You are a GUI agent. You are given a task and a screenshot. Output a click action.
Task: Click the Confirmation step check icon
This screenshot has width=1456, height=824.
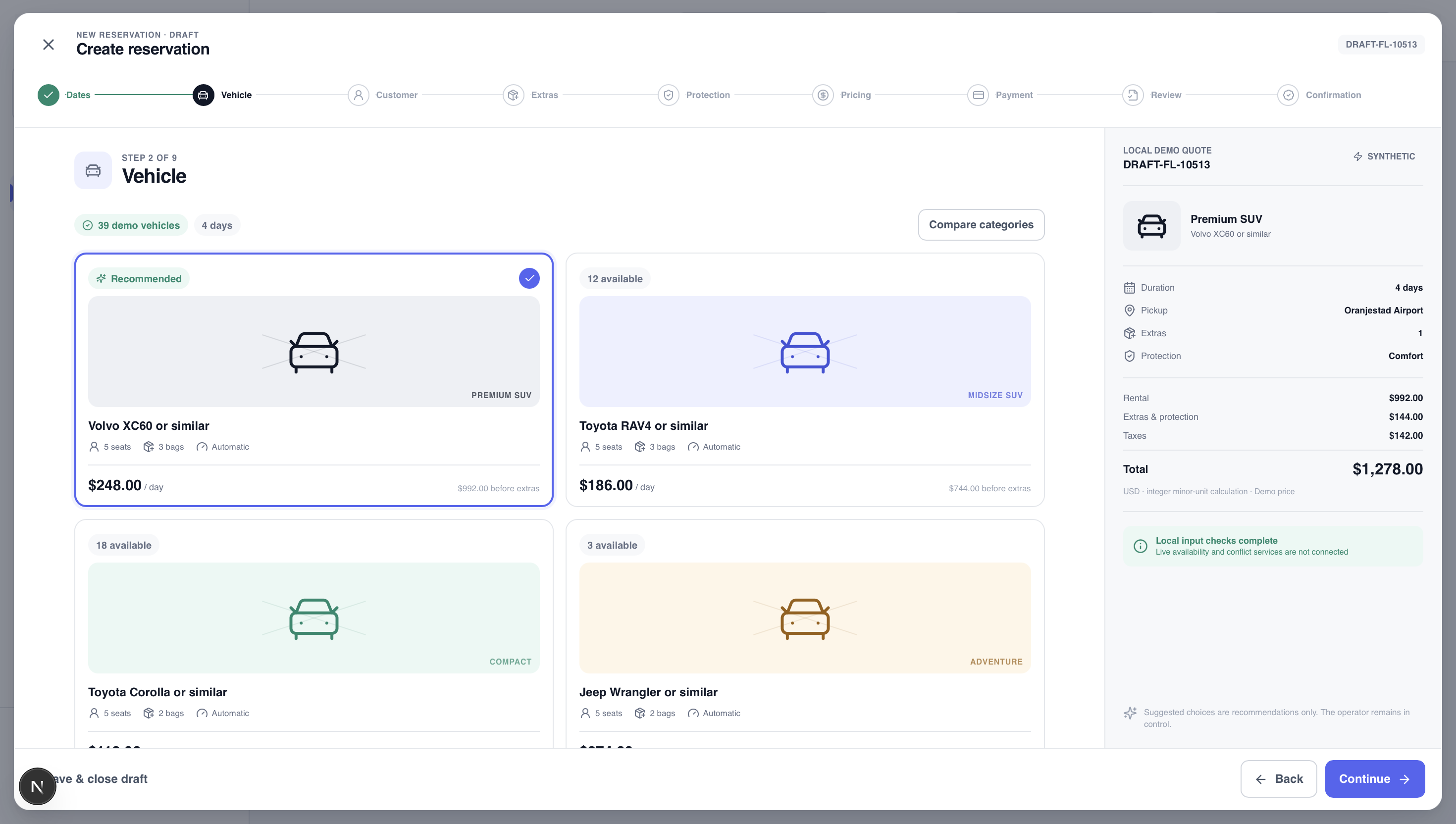1288,95
